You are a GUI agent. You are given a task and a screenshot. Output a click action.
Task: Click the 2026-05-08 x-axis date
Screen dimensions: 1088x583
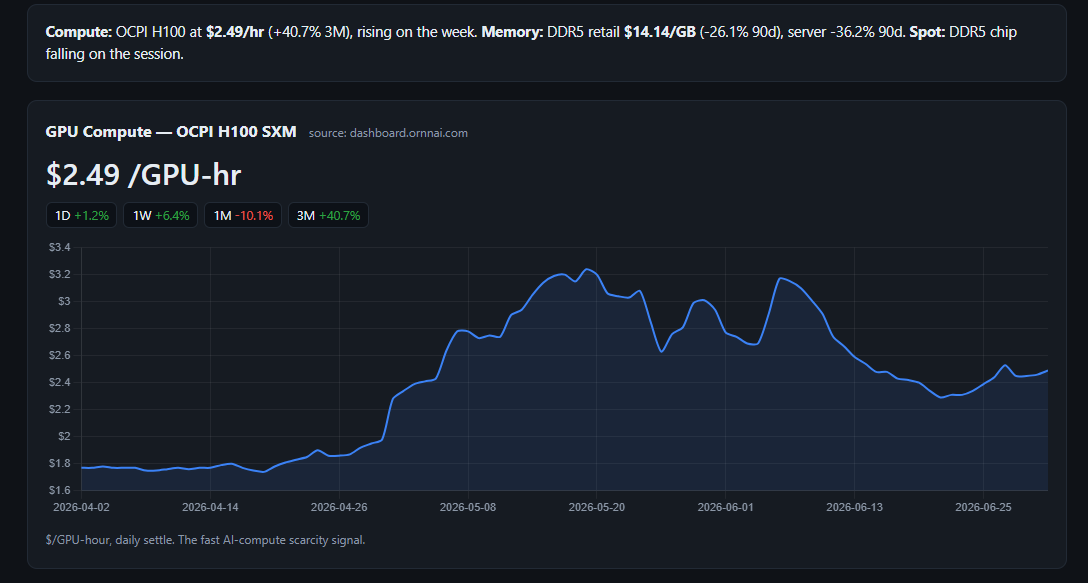point(468,507)
